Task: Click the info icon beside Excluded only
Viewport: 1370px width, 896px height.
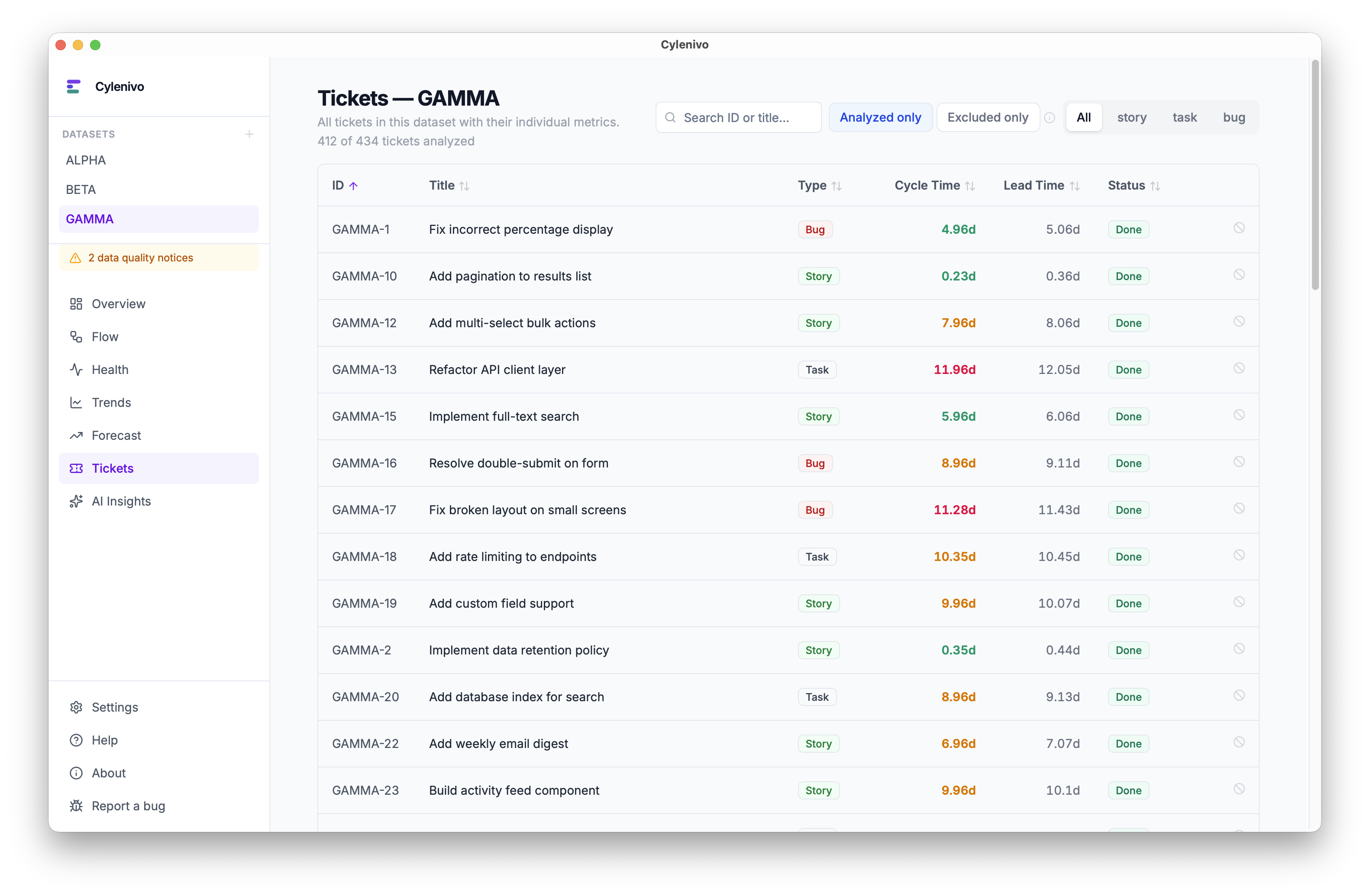Action: [1050, 118]
